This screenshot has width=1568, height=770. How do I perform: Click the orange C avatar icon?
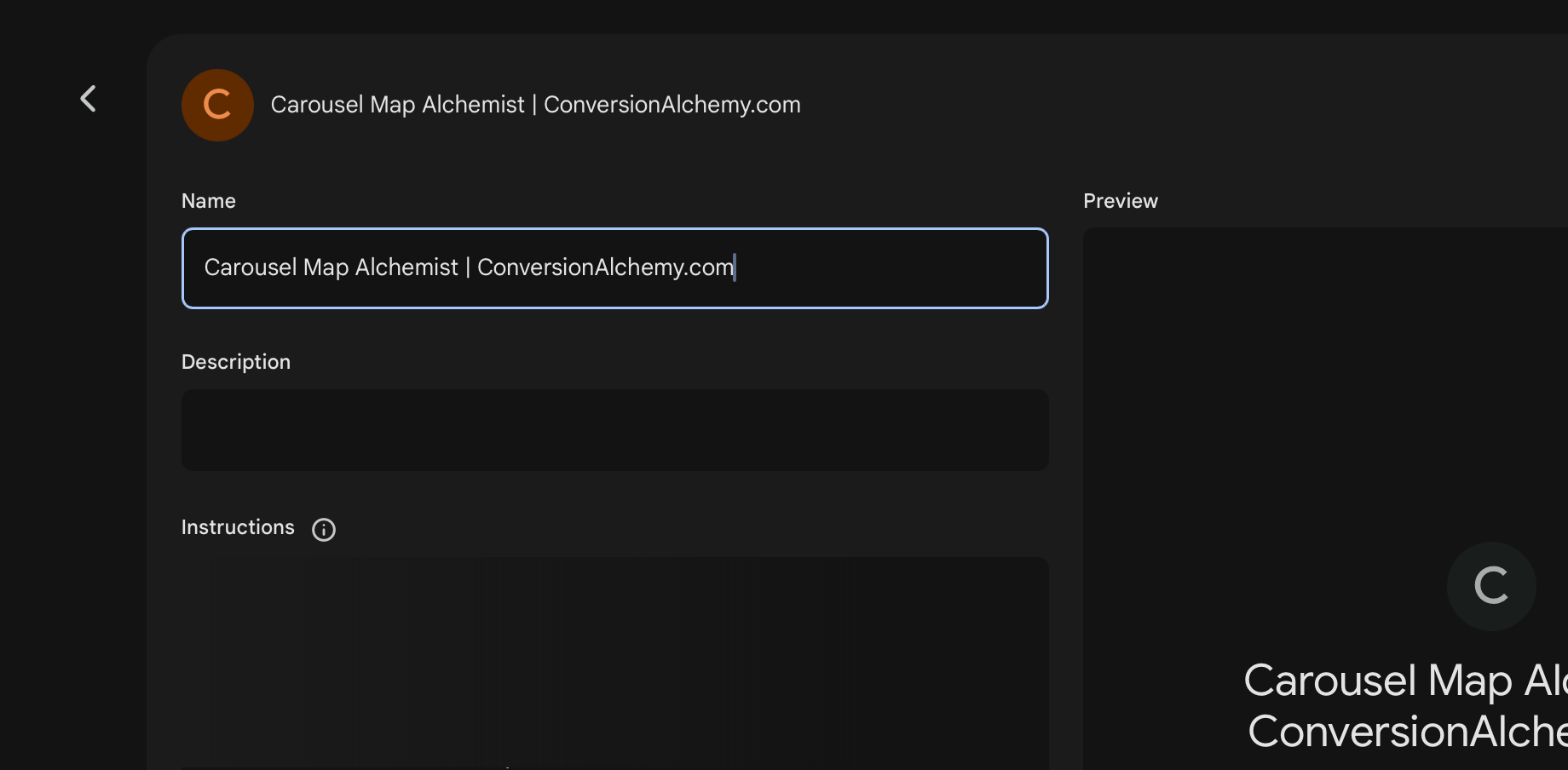pyautogui.click(x=217, y=105)
